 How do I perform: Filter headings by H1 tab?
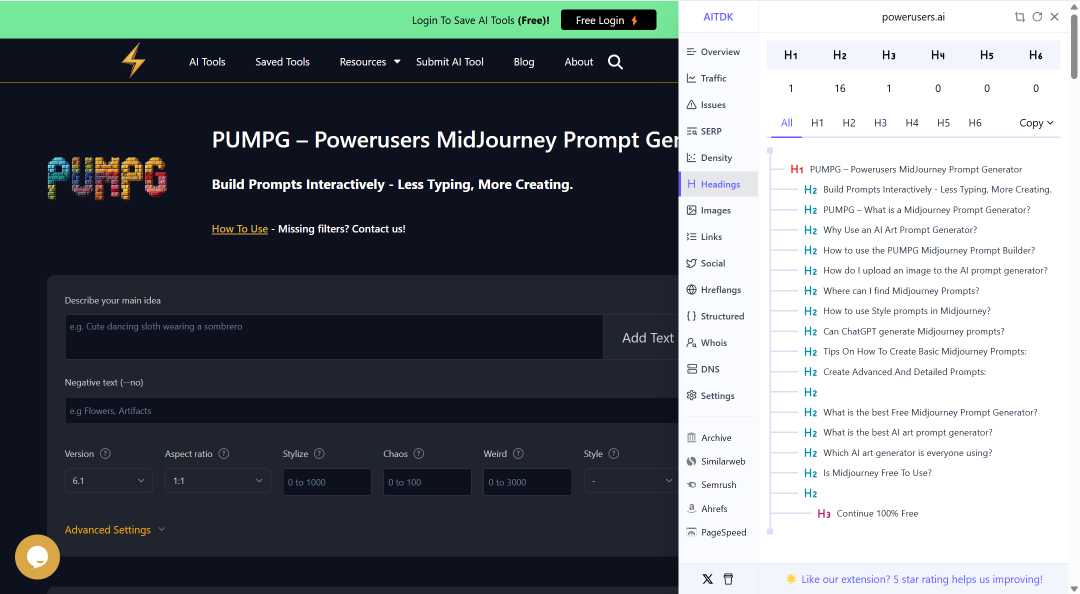[818, 123]
